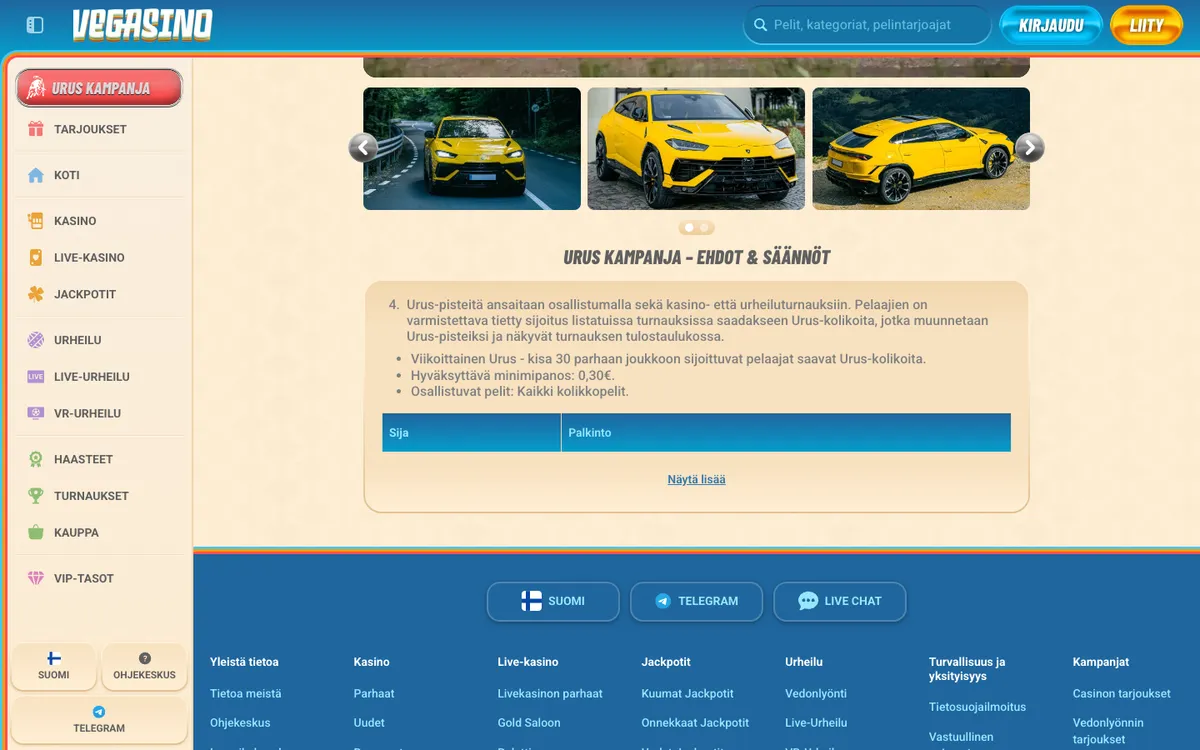Click the search magnifier icon
1200x750 pixels.
pyautogui.click(x=760, y=25)
